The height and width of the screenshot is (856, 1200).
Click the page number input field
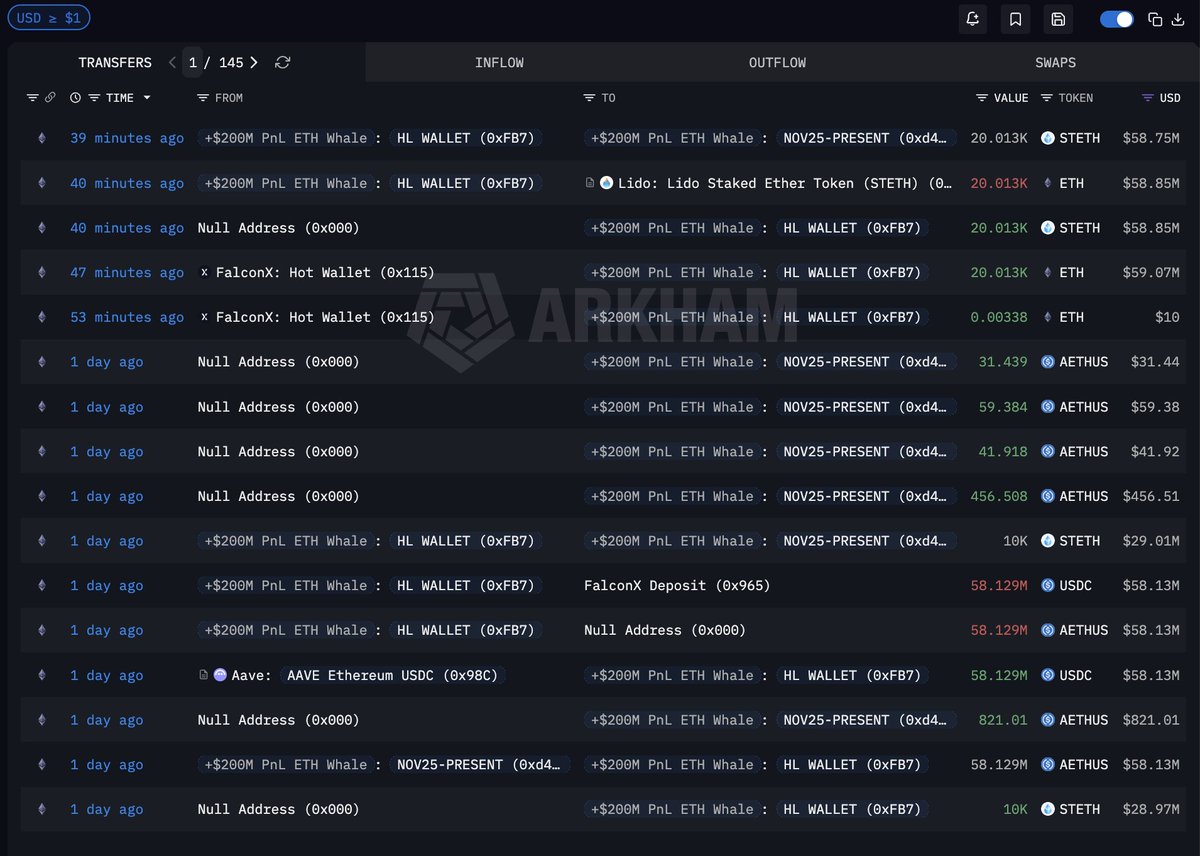[x=193, y=62]
